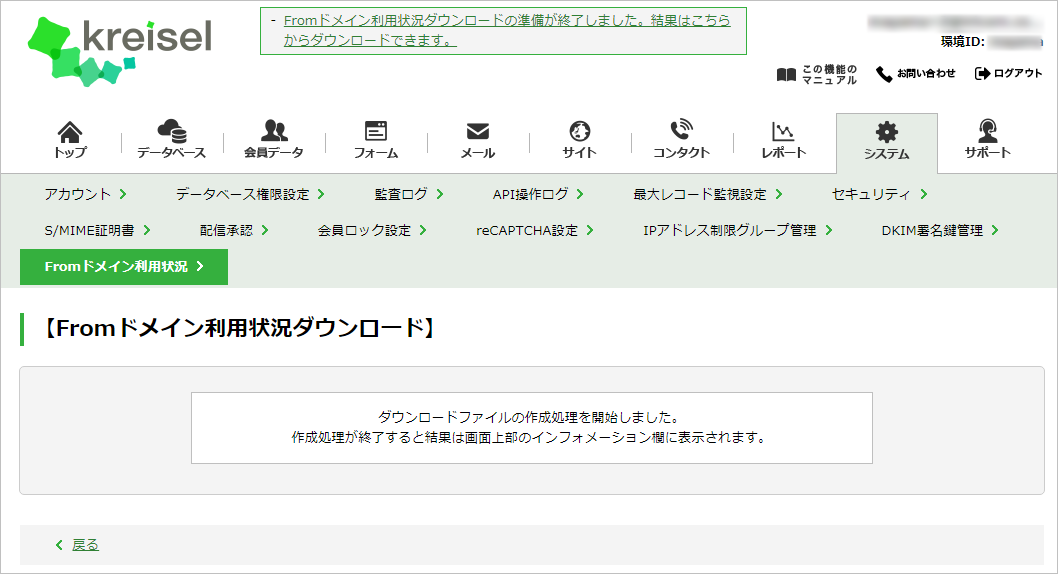1058x574 pixels.
Task: Open 最大レコード監視設定 submenu
Action: coord(707,194)
